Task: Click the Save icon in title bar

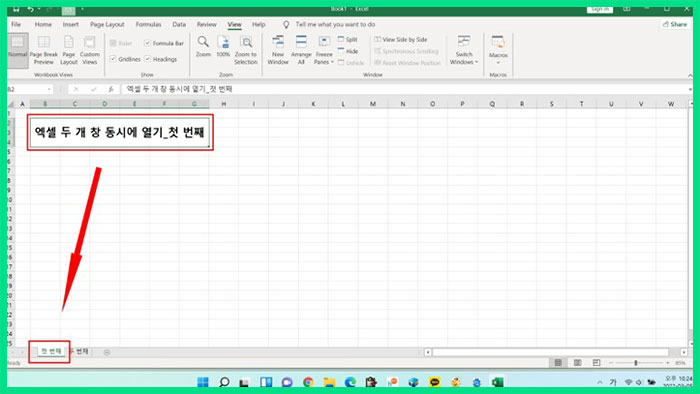Action: pyautogui.click(x=16, y=9)
